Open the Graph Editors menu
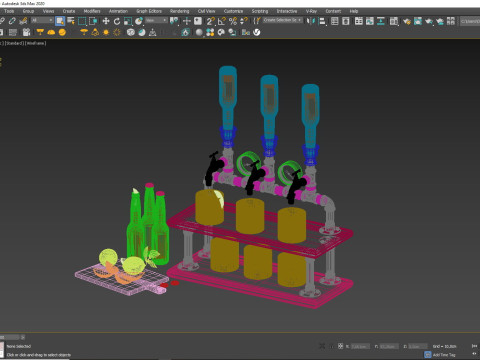 click(x=149, y=11)
